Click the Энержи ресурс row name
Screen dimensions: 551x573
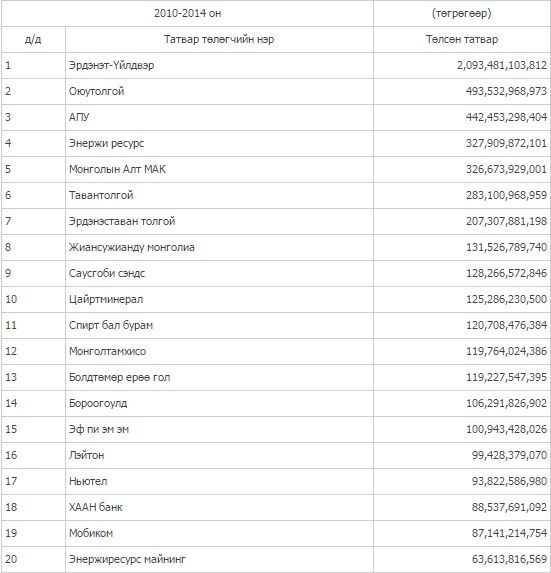coord(106,143)
